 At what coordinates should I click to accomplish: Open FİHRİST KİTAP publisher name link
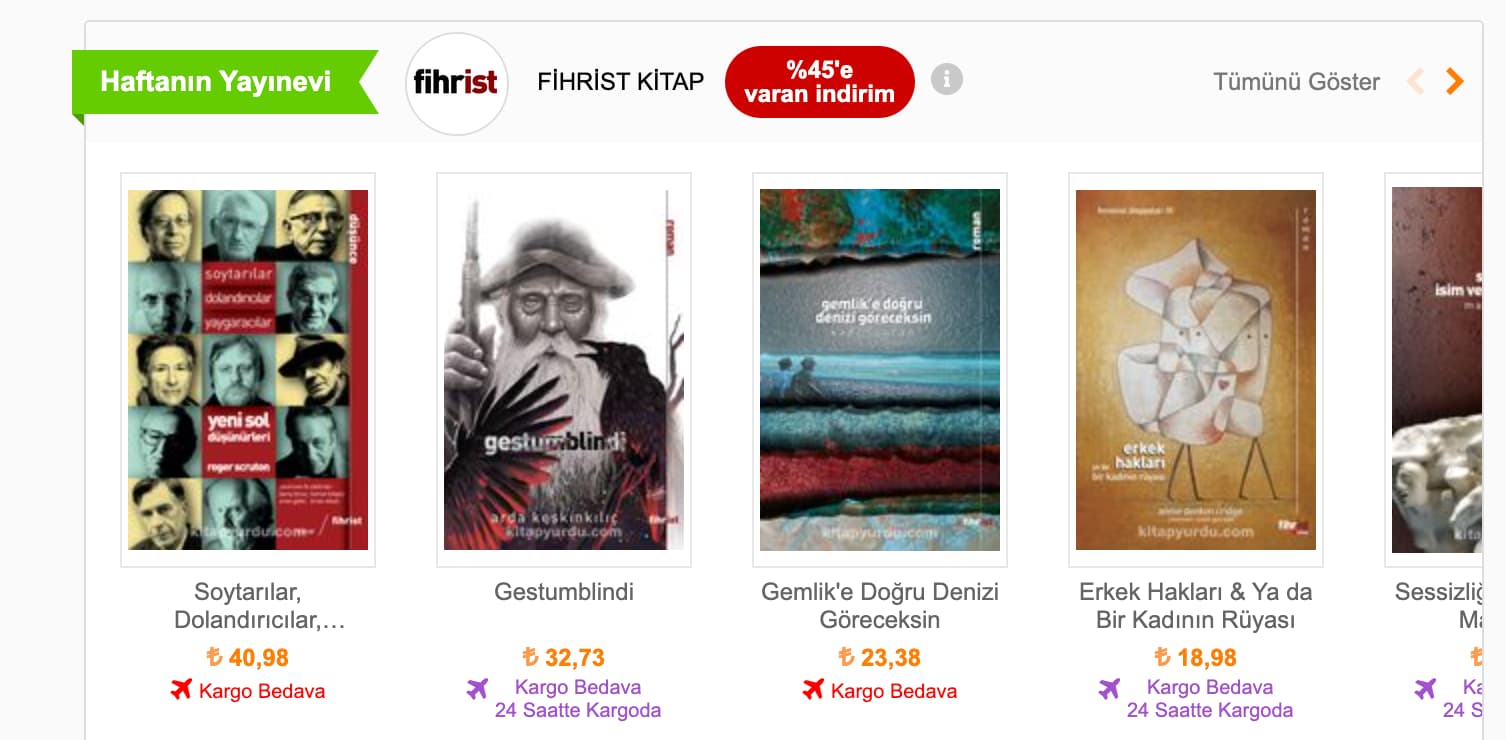[621, 82]
